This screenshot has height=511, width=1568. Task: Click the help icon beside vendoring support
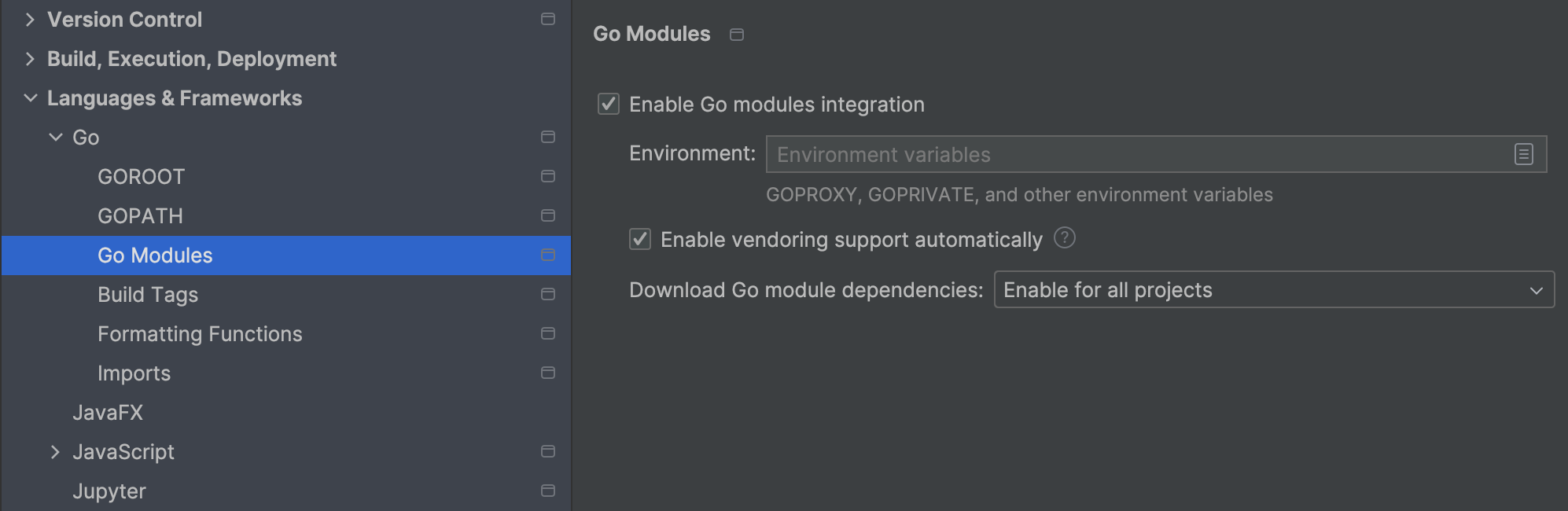[1064, 238]
